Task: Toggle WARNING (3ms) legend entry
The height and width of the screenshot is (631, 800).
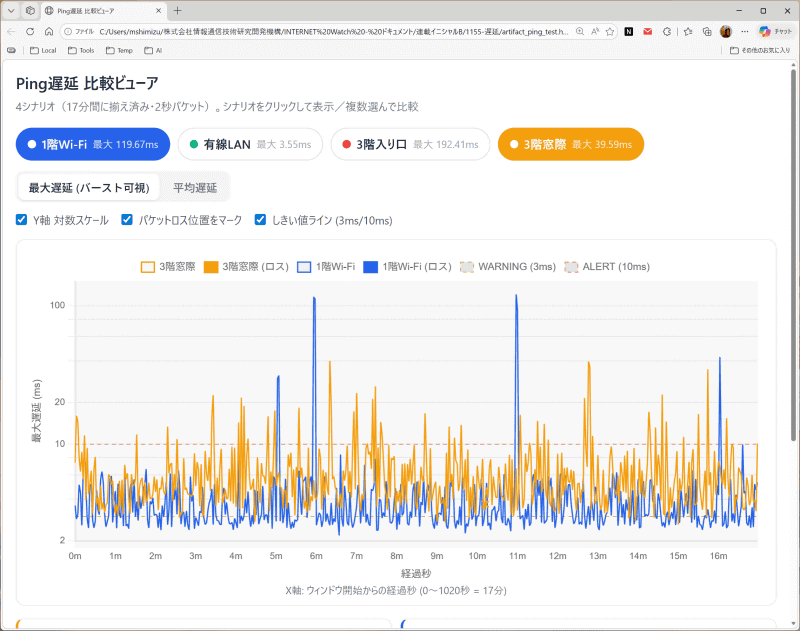Action: pyautogui.click(x=508, y=267)
